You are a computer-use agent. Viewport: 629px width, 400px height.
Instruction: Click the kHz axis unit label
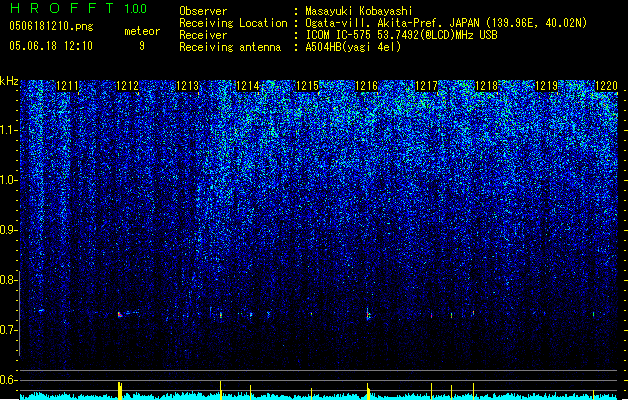click(x=9, y=81)
